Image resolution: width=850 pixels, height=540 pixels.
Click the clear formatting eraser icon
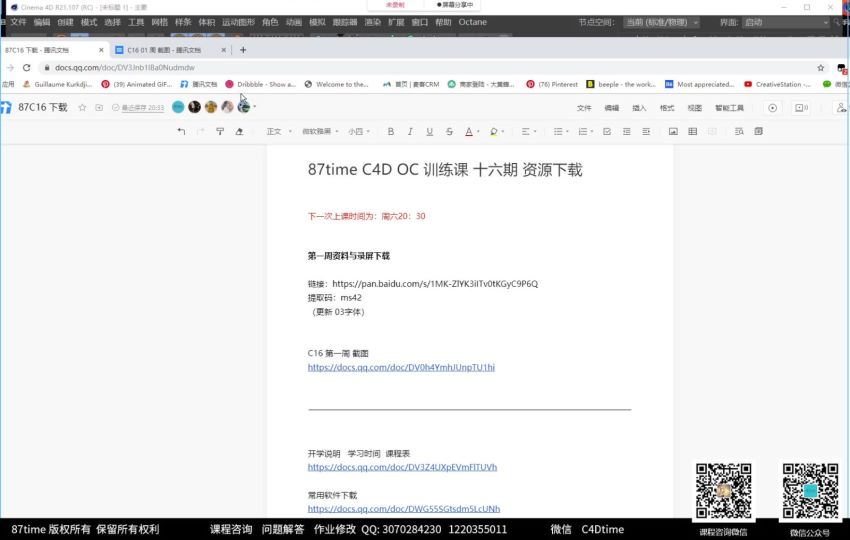point(239,131)
